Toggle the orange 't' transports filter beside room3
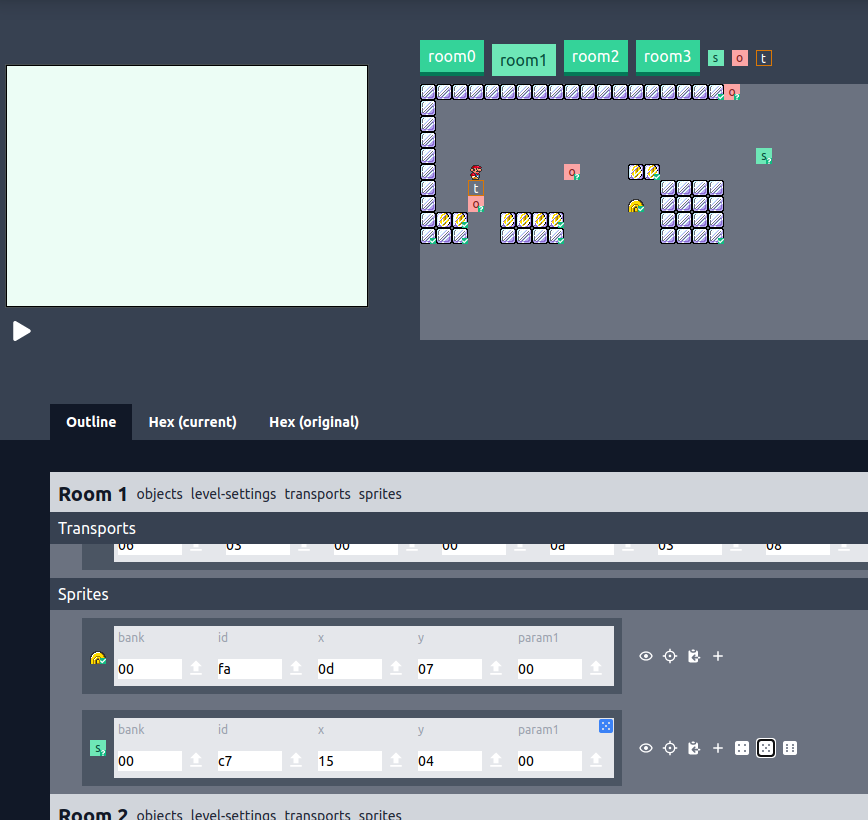Image resolution: width=868 pixels, height=820 pixels. click(x=764, y=58)
